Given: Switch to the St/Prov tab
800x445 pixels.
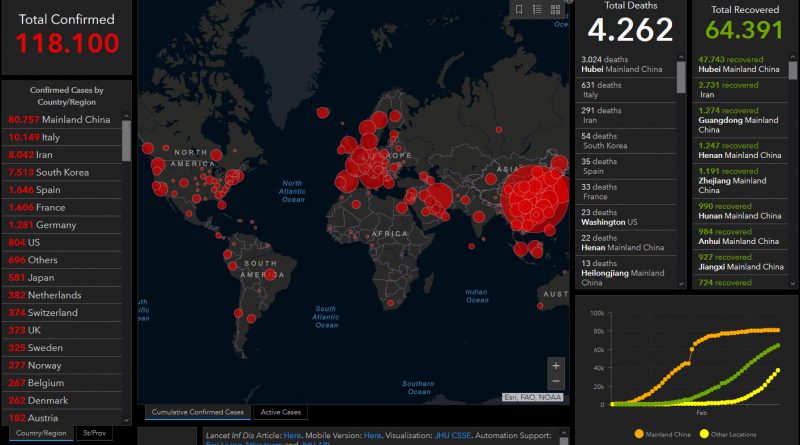Looking at the screenshot, I should pos(96,433).
